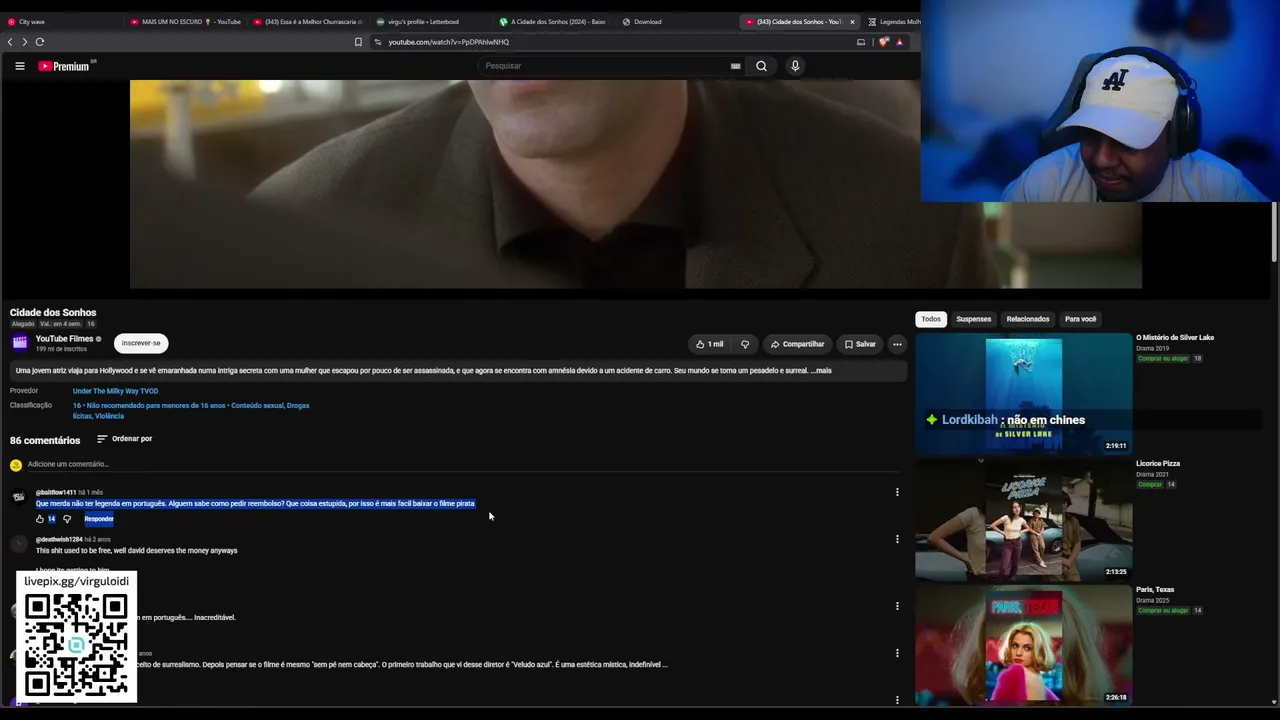Like the Cidade dos Sonhos video

(710, 344)
